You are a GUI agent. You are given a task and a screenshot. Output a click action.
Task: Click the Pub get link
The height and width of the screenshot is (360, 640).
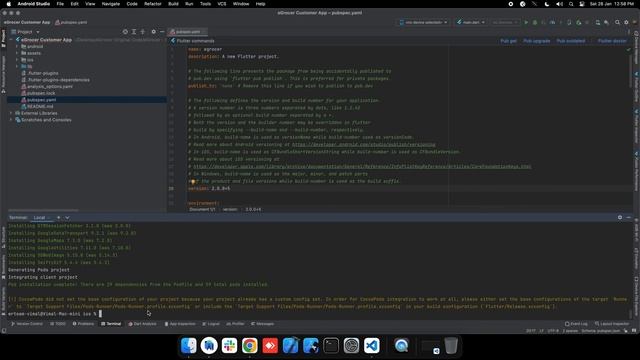[509, 41]
